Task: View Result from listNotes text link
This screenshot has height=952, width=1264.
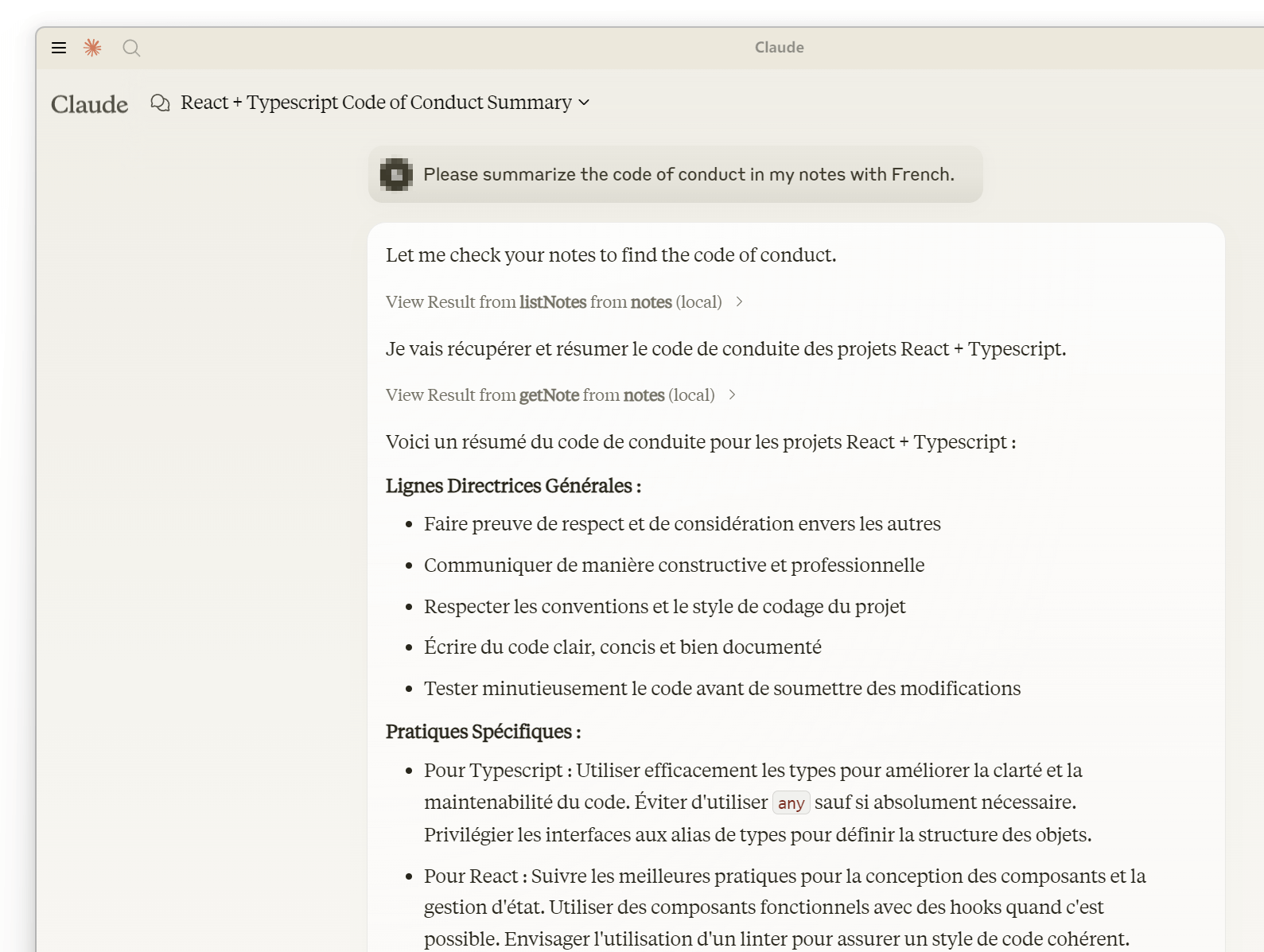Action: [553, 301]
